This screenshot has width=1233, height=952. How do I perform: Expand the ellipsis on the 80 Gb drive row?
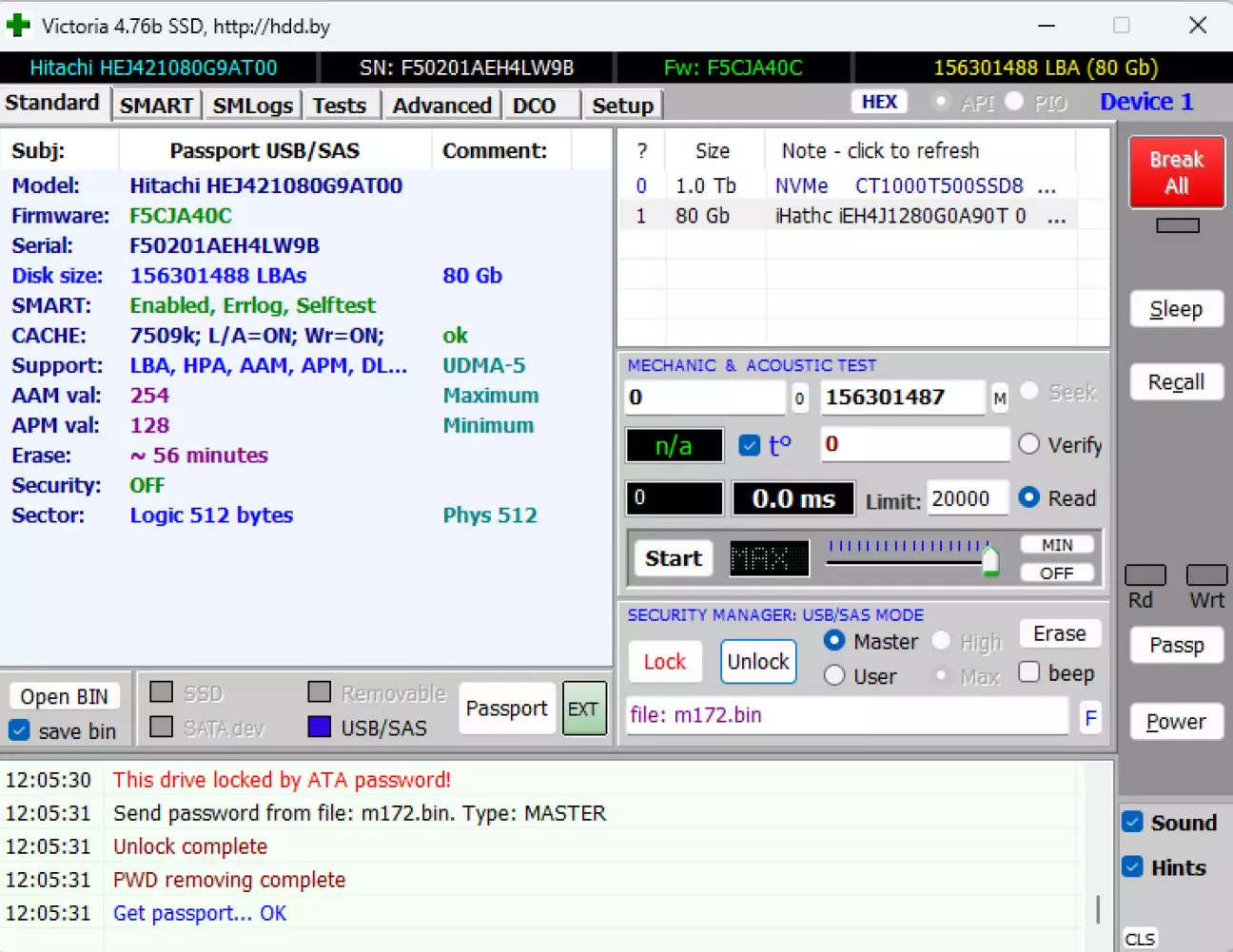coord(1056,216)
